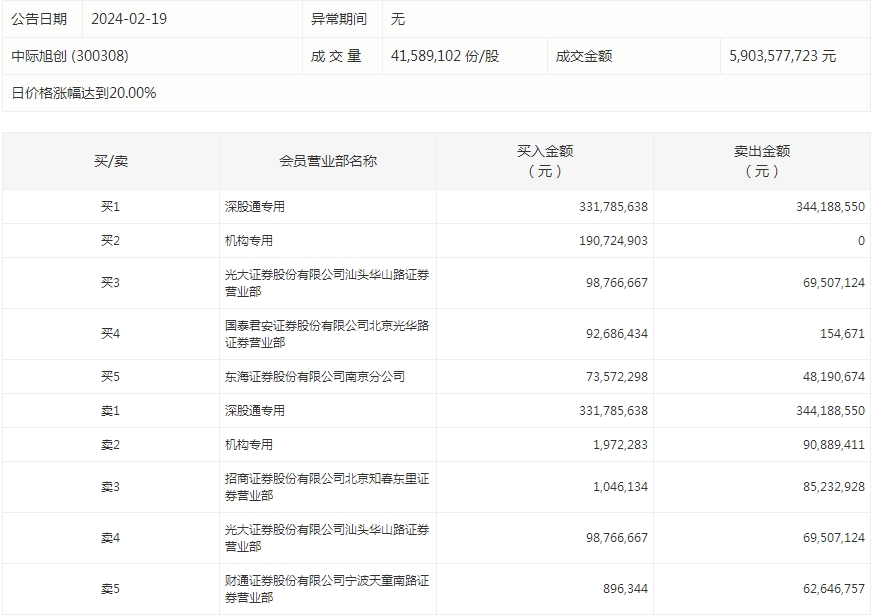
Task: Click buy amount 98,766,667 in 卖4 row
Action: [x=617, y=538]
